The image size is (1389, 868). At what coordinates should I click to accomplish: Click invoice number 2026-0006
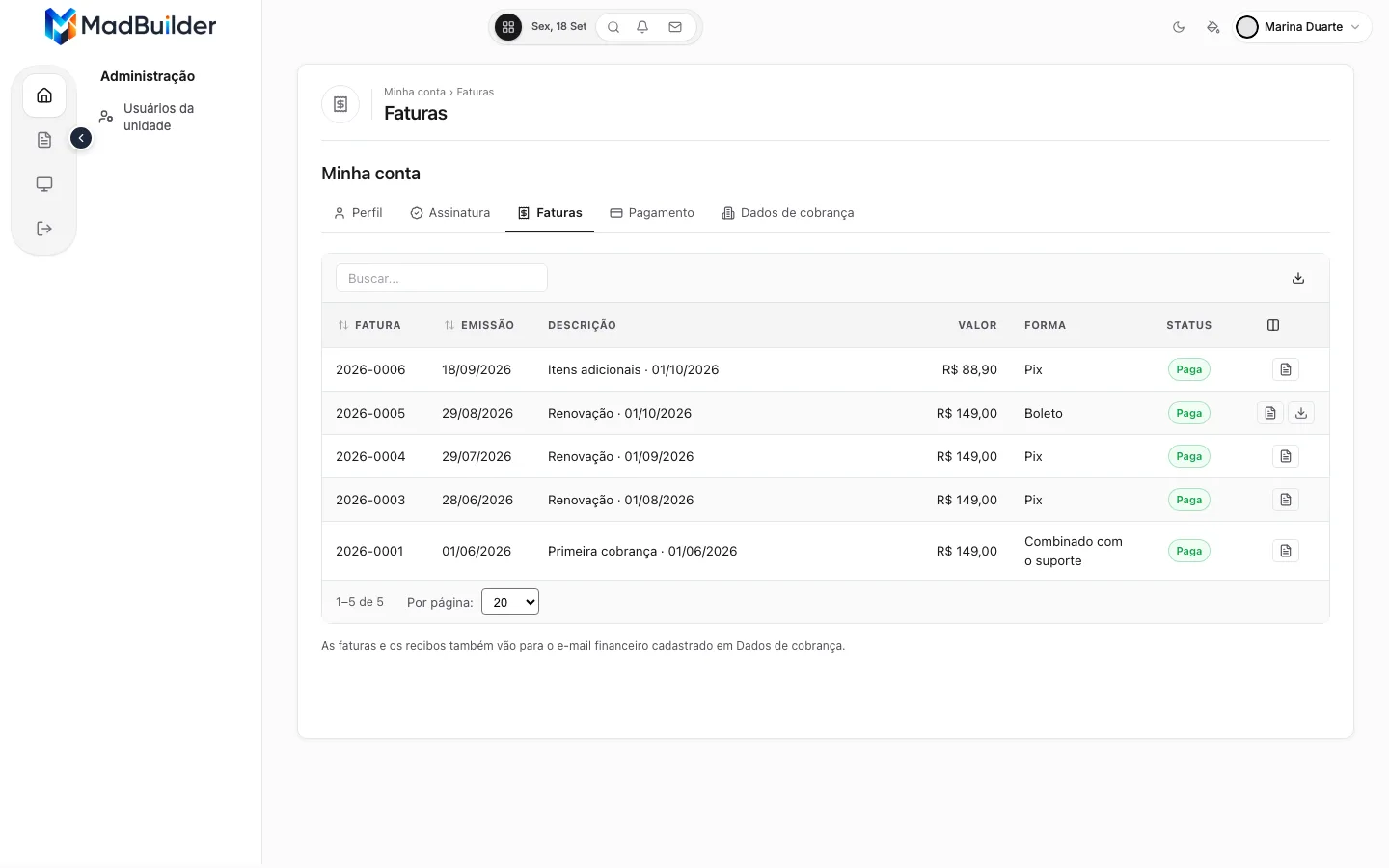[x=370, y=369]
